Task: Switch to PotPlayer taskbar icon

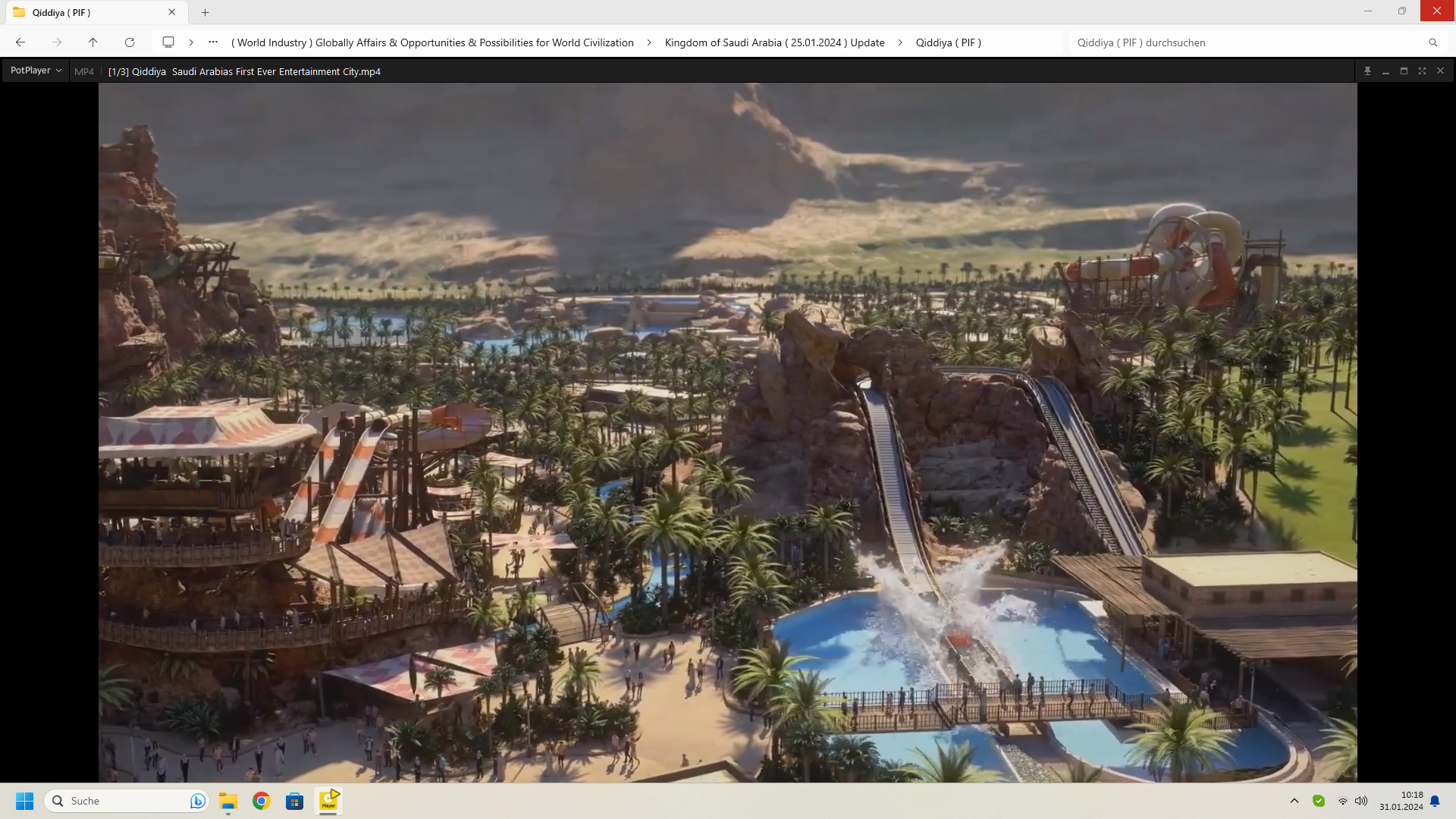Action: click(x=328, y=801)
